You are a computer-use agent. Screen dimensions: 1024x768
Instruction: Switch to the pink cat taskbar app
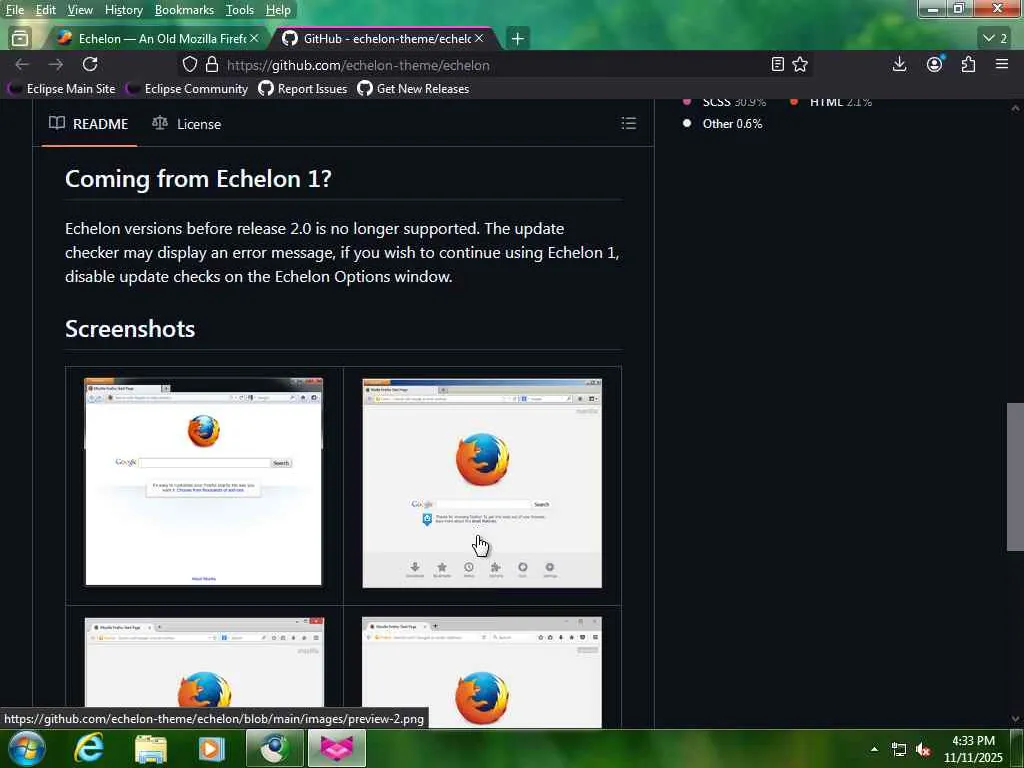pos(337,748)
